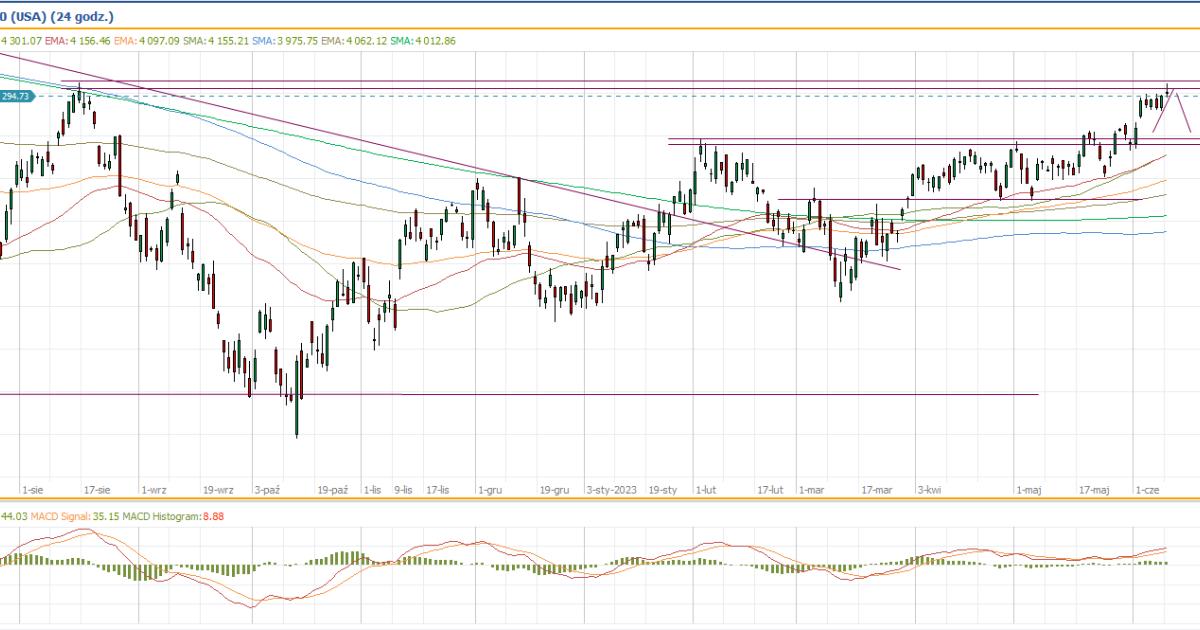1200x630 pixels.
Task: Select the EMA 4 097.09 indicator label
Action: (x=147, y=41)
